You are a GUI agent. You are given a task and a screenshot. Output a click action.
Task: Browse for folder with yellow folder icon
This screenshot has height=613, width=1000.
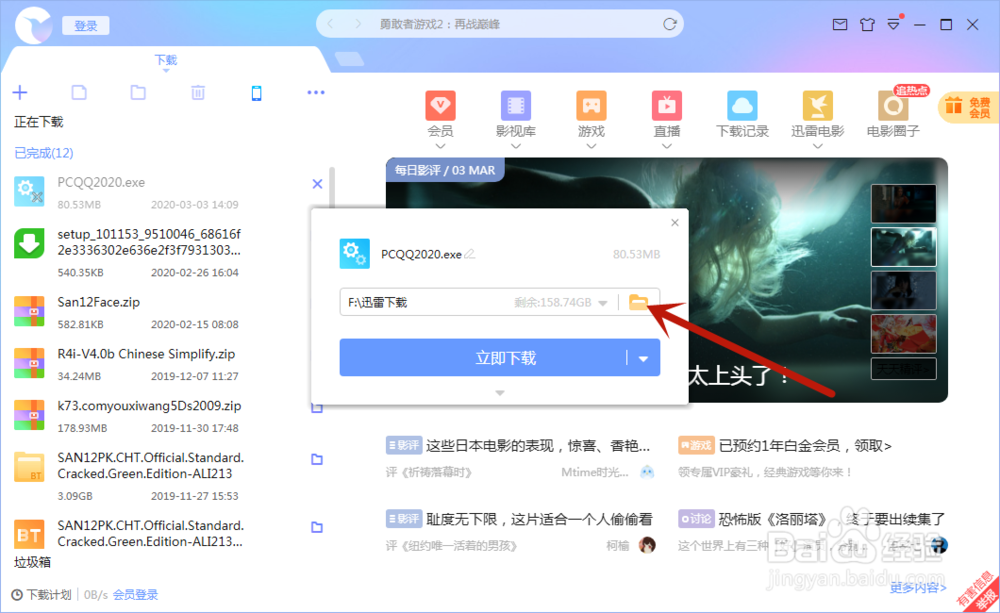tap(638, 302)
